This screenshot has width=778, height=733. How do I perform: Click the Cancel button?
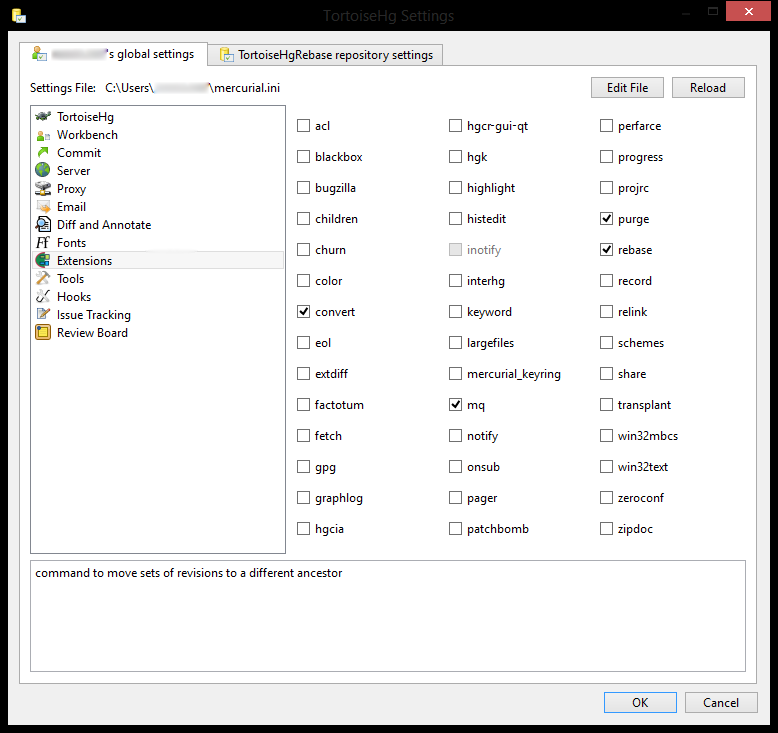(x=721, y=702)
